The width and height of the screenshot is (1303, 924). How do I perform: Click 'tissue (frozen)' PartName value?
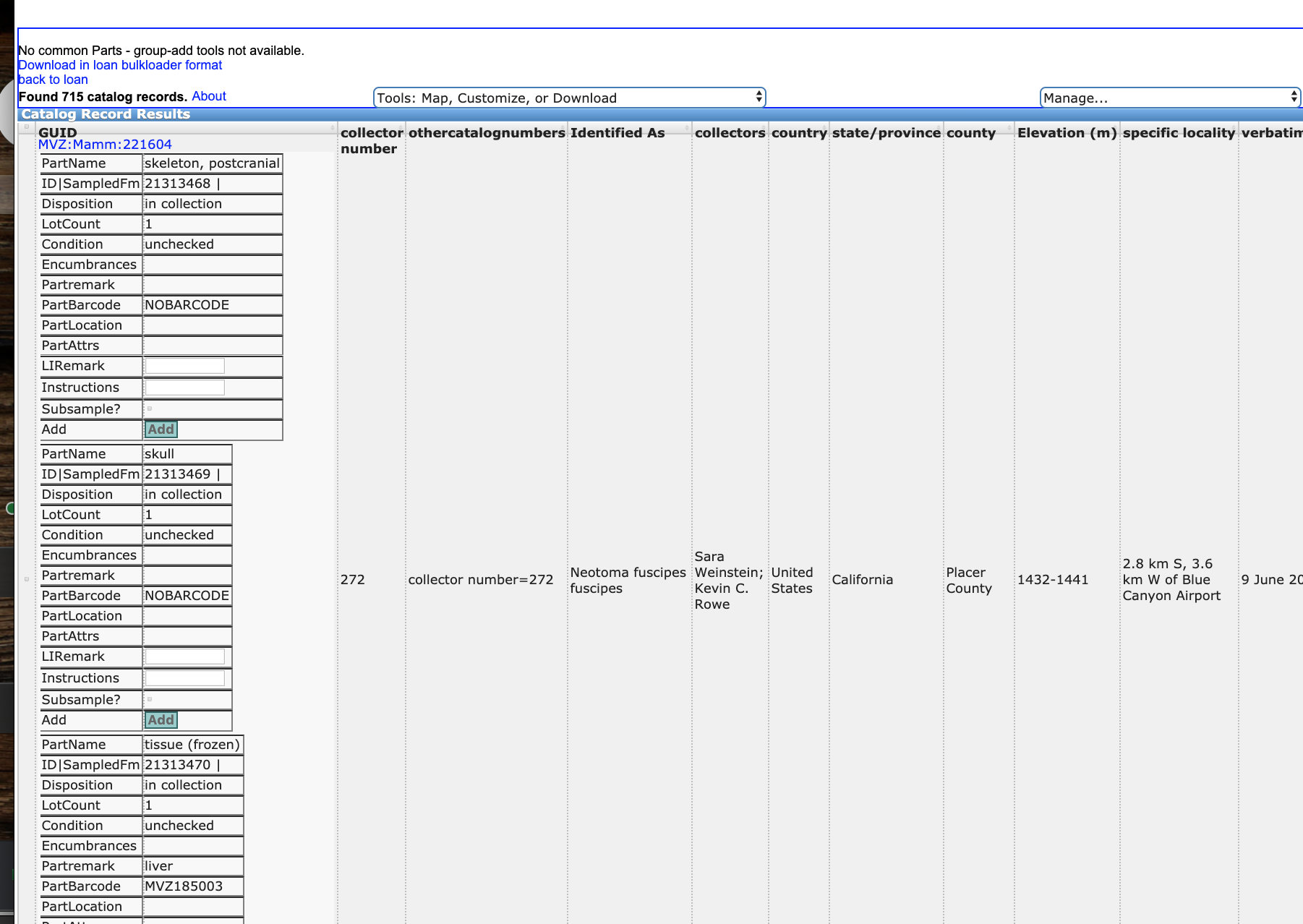(192, 745)
